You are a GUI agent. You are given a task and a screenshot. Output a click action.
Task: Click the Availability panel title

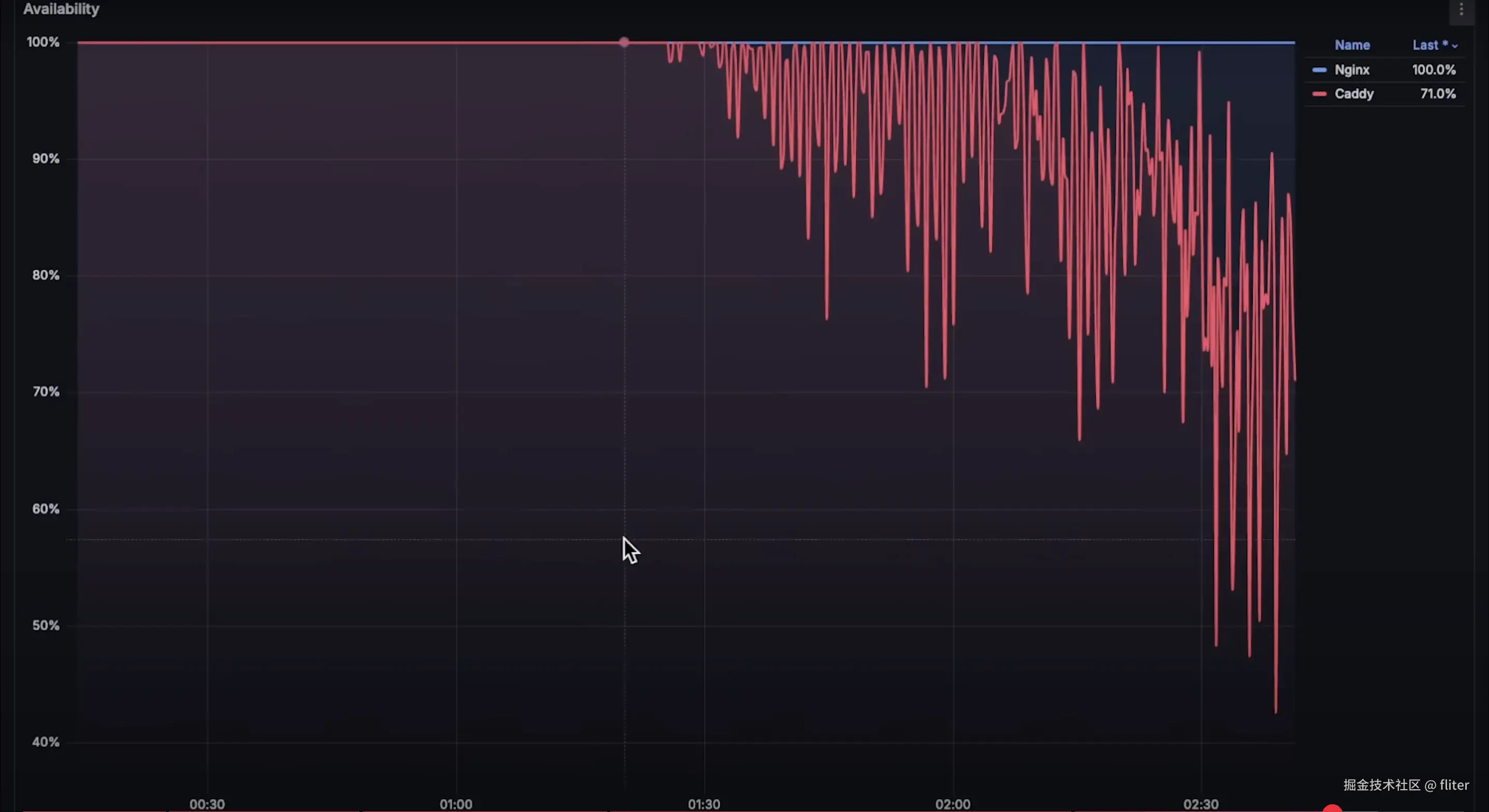(x=61, y=9)
